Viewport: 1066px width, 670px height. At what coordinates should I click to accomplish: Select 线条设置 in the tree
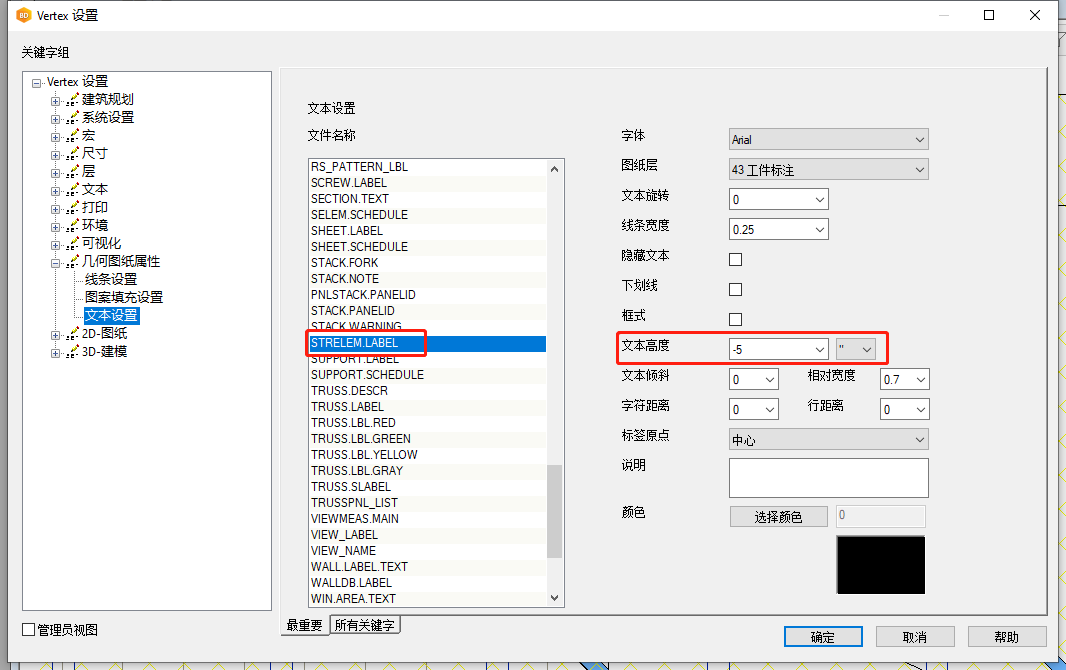[111, 279]
